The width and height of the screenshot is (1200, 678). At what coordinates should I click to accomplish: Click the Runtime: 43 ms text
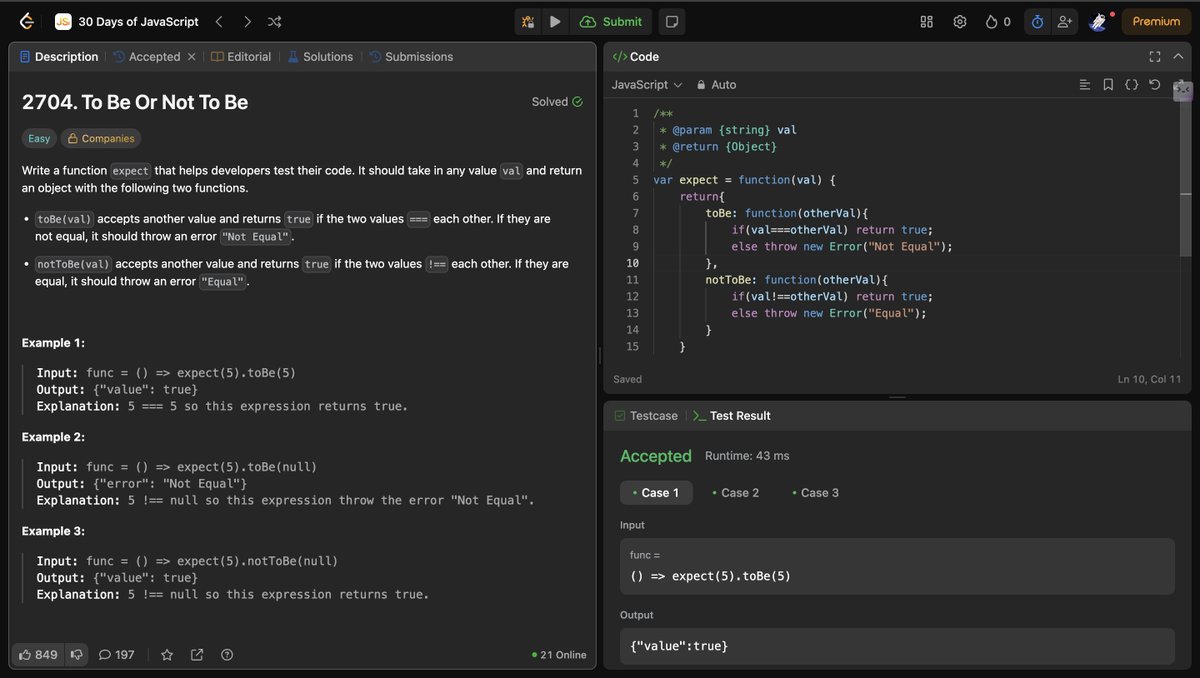[x=747, y=456]
